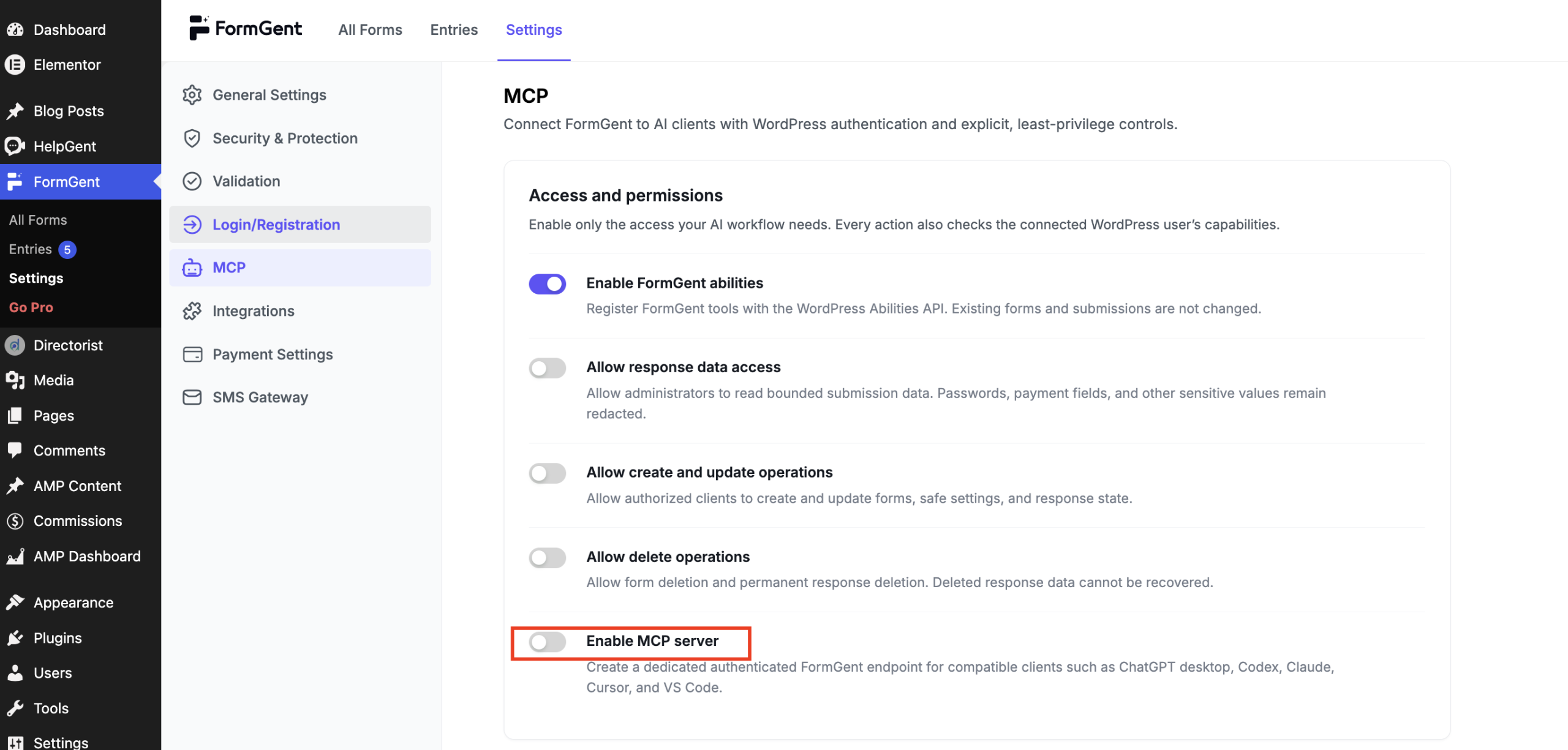Open the Pages menu link
Viewport: 1568px width, 750px height.
pyautogui.click(x=54, y=416)
